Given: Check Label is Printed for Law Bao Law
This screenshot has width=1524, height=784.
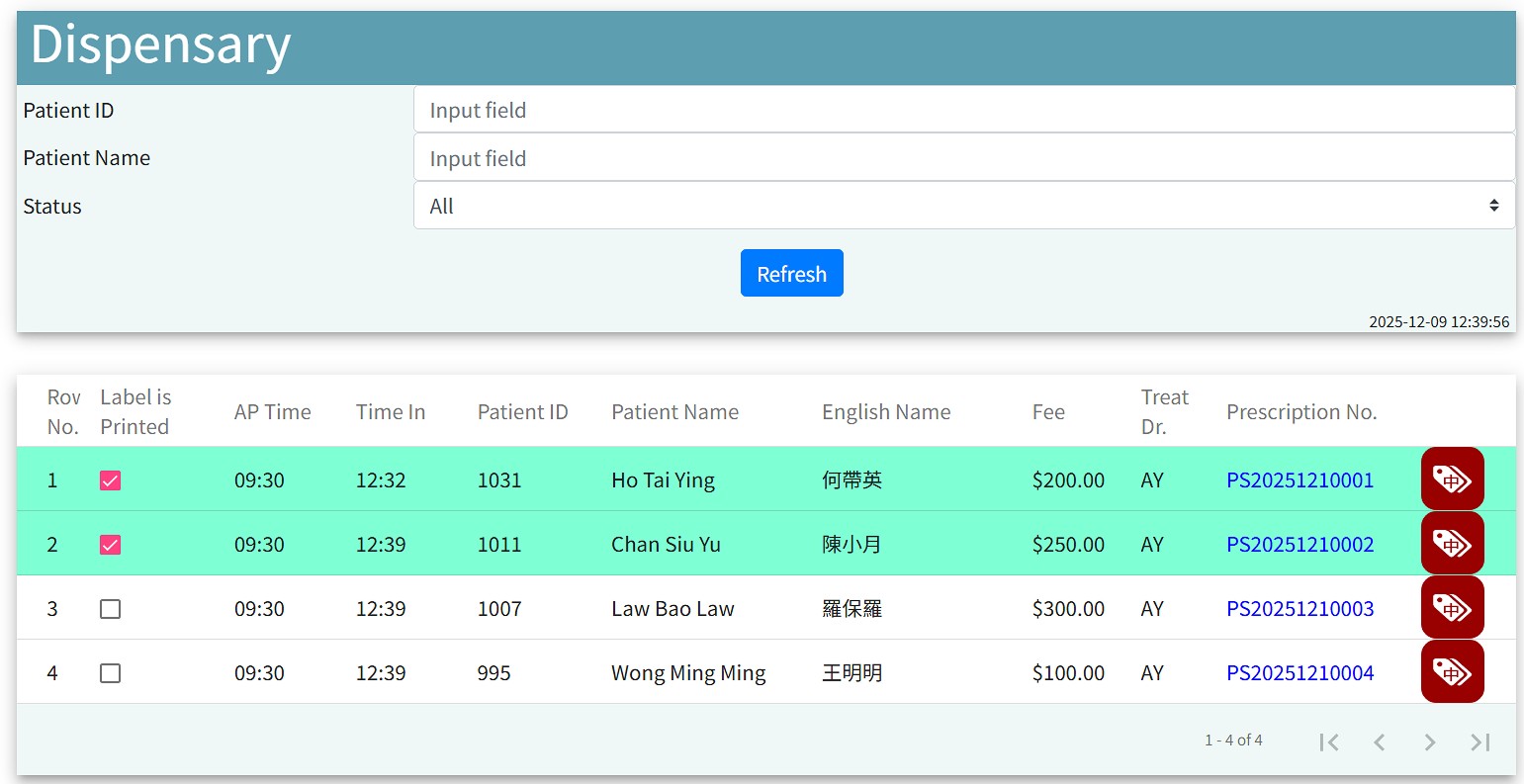Looking at the screenshot, I should point(111,609).
